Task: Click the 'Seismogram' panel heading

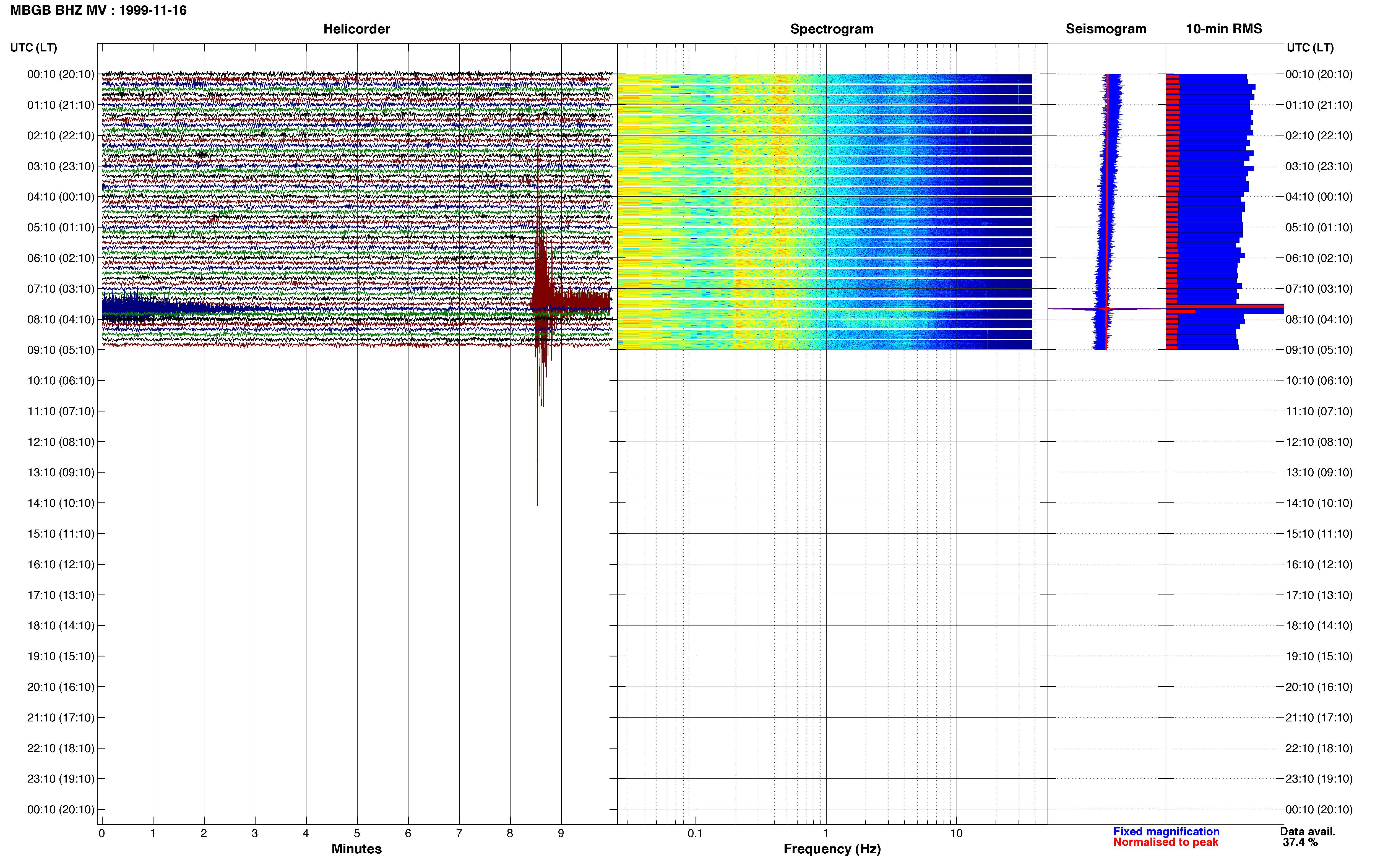Action: click(1106, 29)
